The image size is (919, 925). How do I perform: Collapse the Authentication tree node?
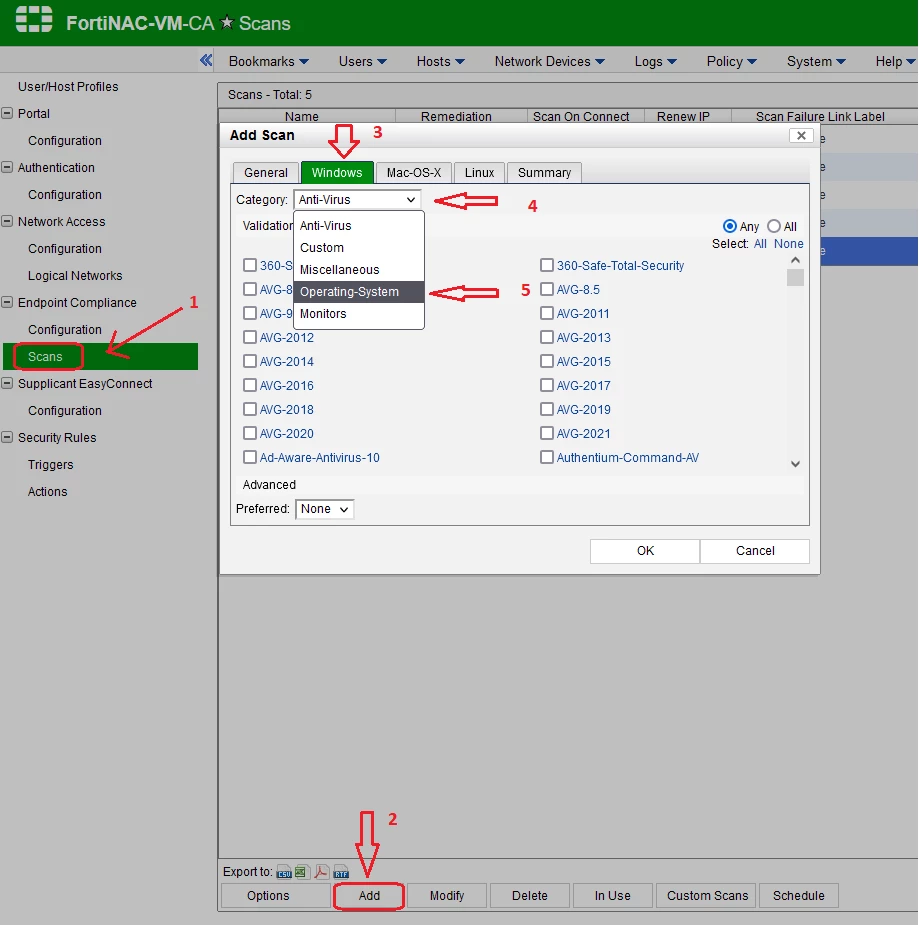[7, 168]
